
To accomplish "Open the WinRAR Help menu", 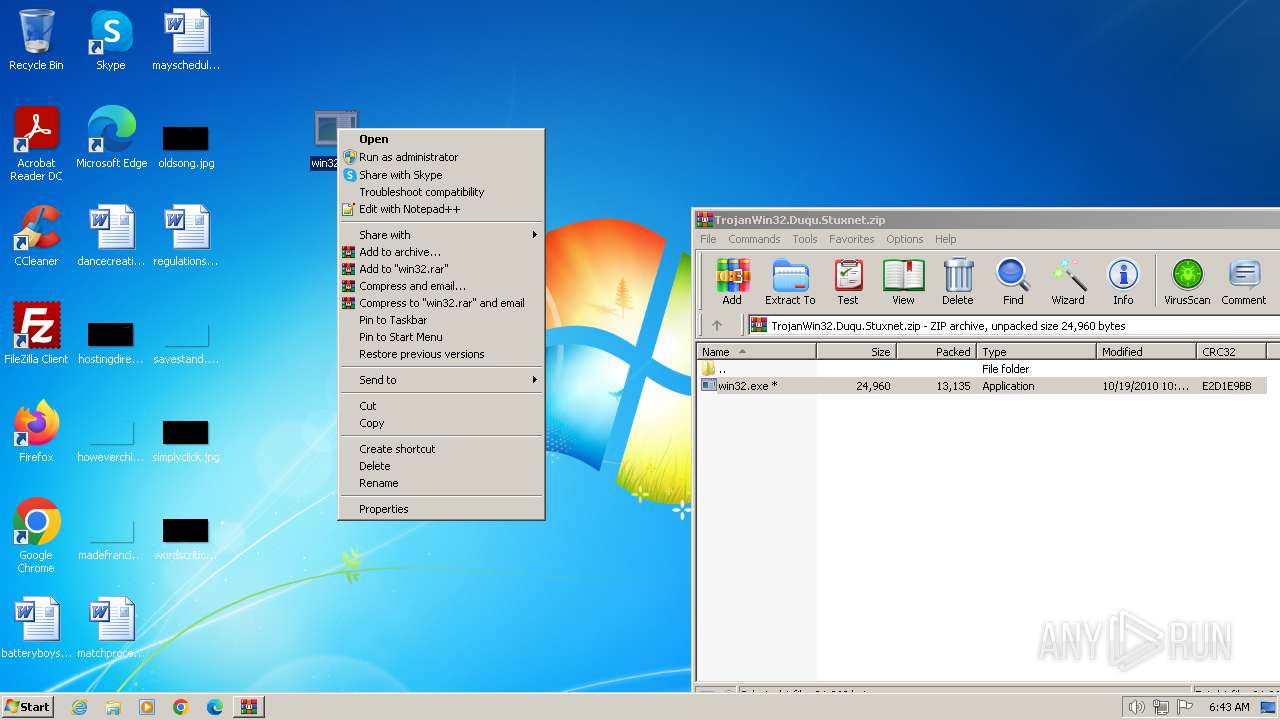I will (945, 239).
